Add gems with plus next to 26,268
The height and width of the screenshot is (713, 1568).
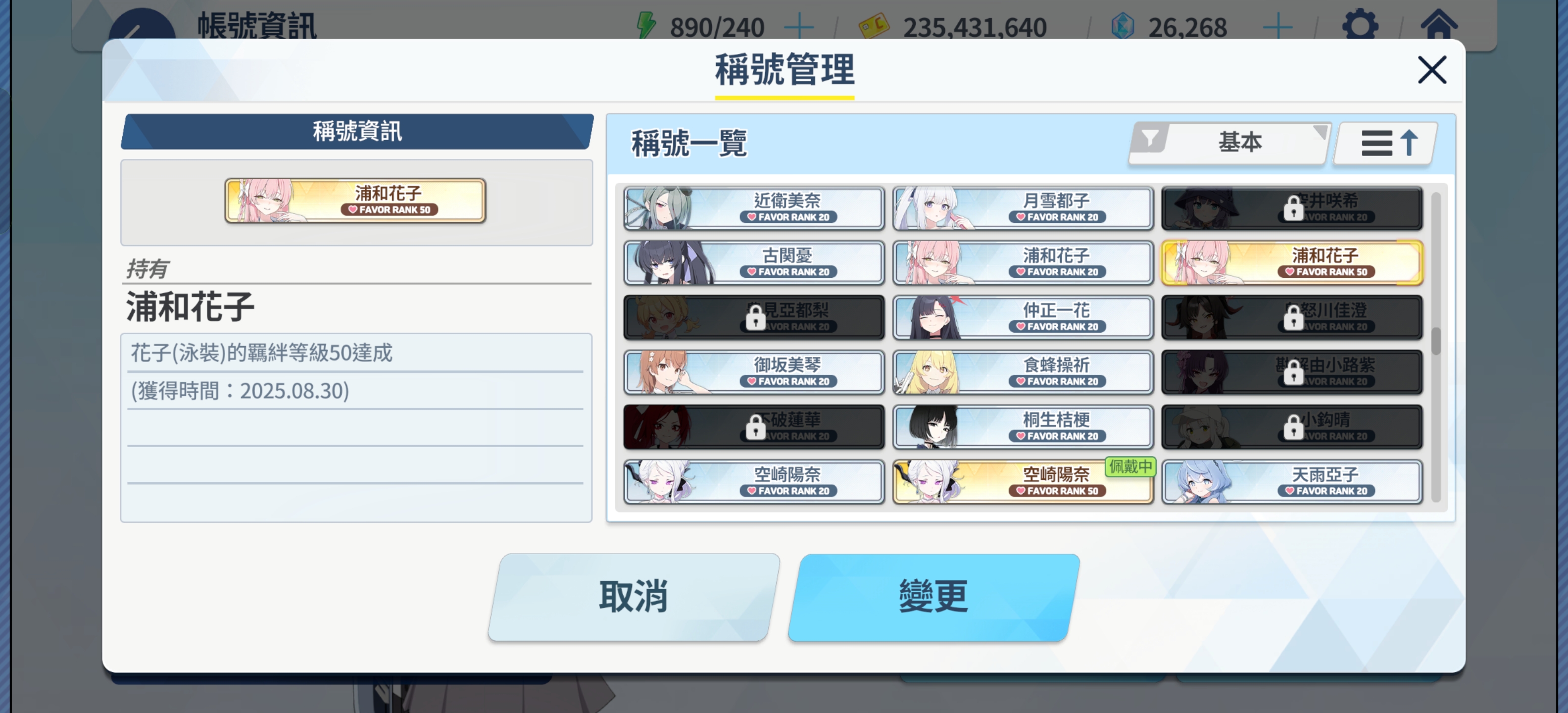click(x=1277, y=27)
